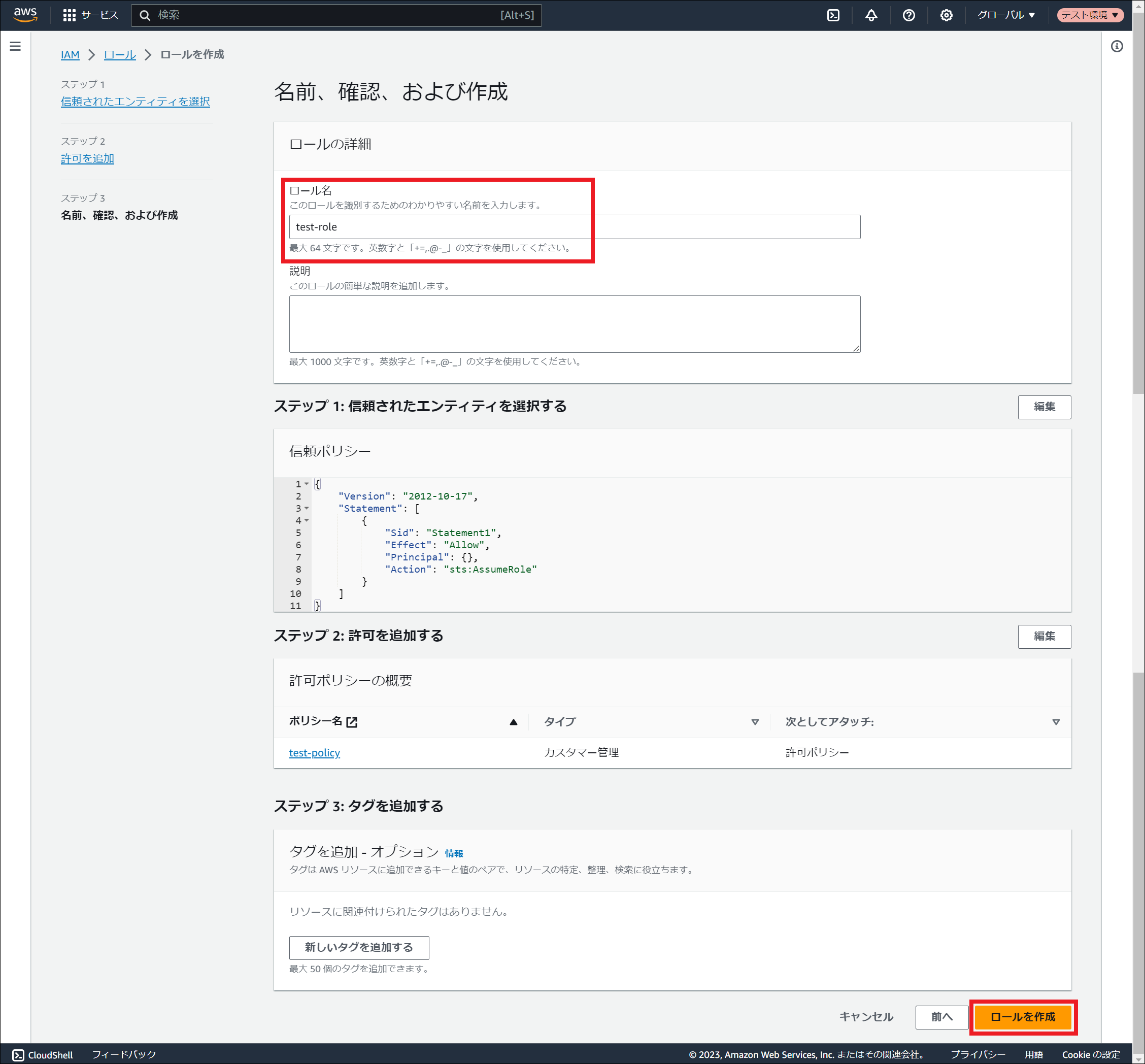This screenshot has width=1145, height=1064.
Task: Open CloudShell from the top bar icon
Action: [833, 15]
